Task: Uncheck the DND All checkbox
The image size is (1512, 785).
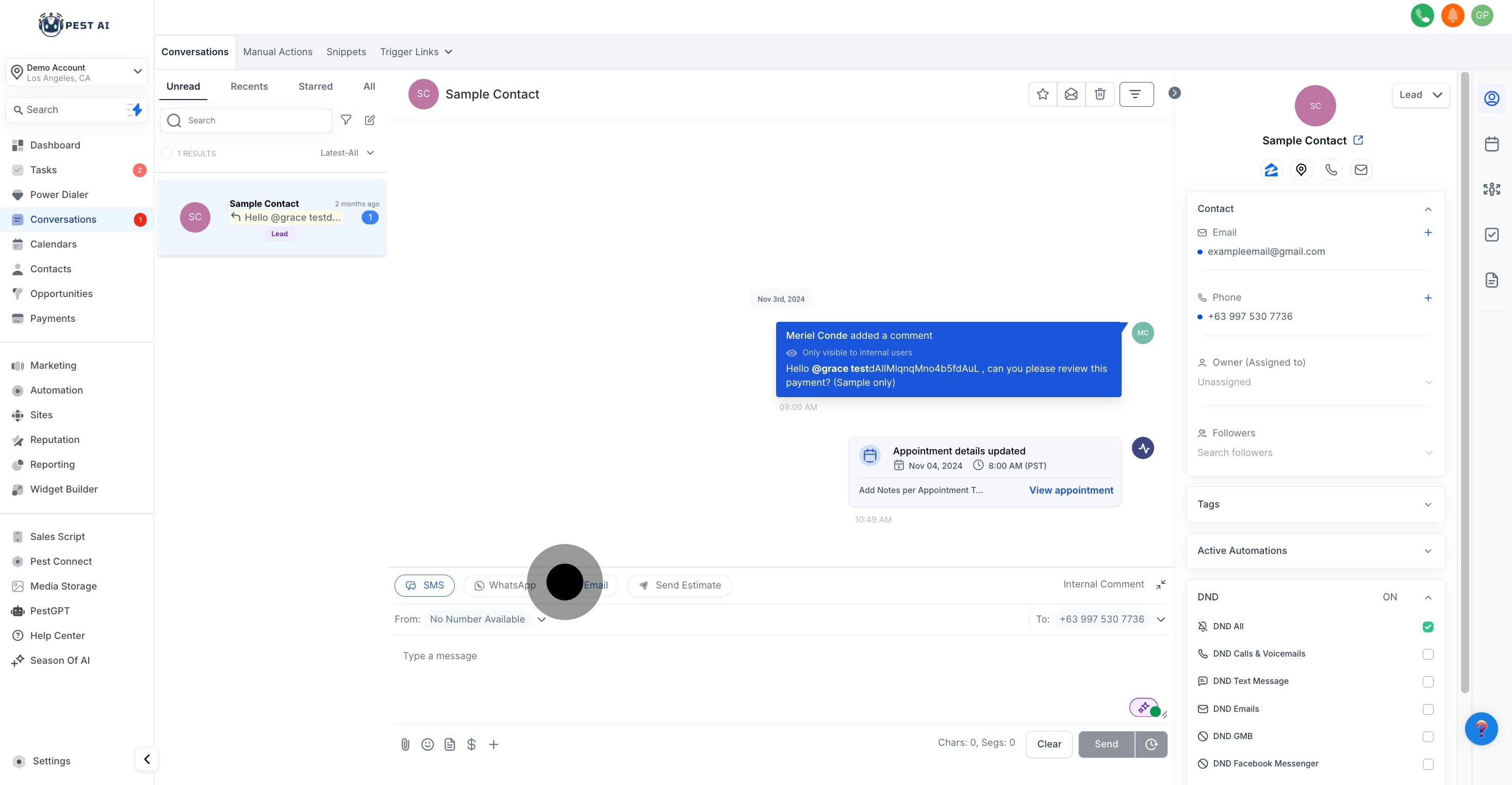Action: pyautogui.click(x=1427, y=627)
